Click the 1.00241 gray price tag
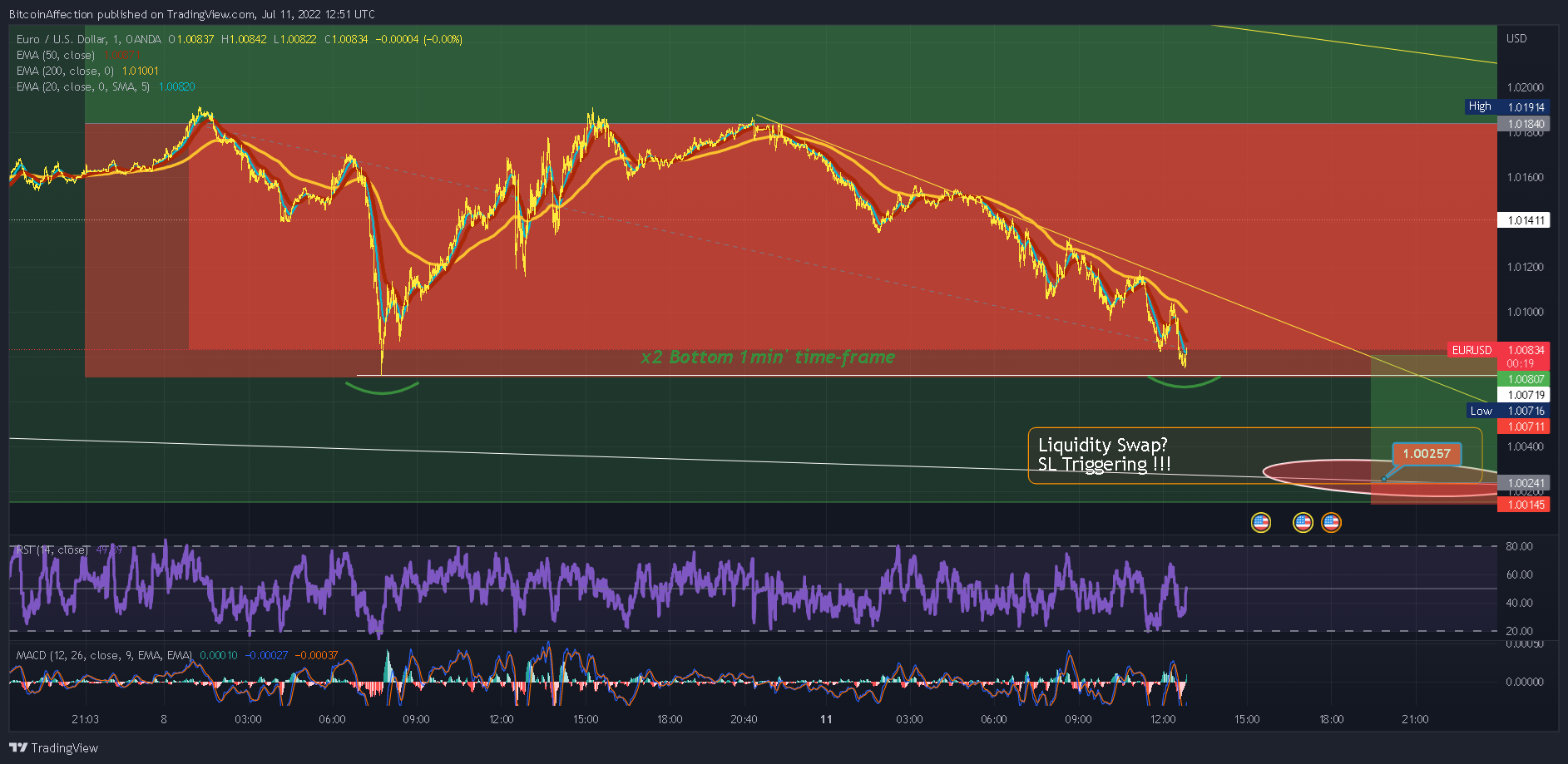 pyautogui.click(x=1523, y=483)
